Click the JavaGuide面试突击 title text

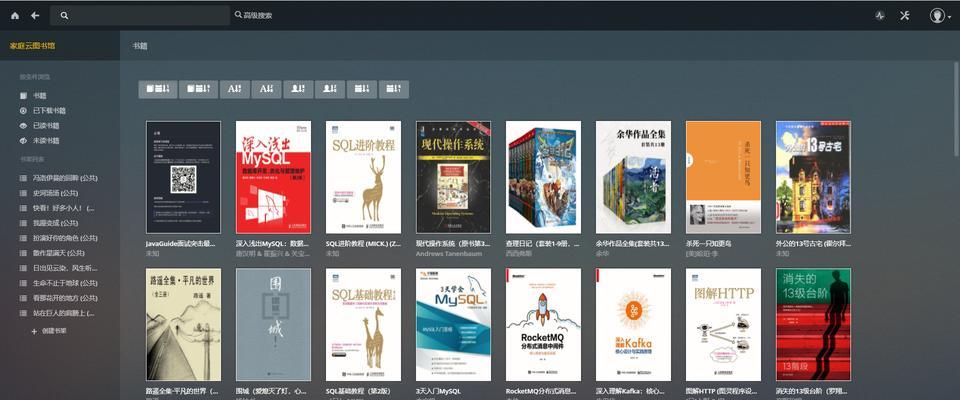181,243
